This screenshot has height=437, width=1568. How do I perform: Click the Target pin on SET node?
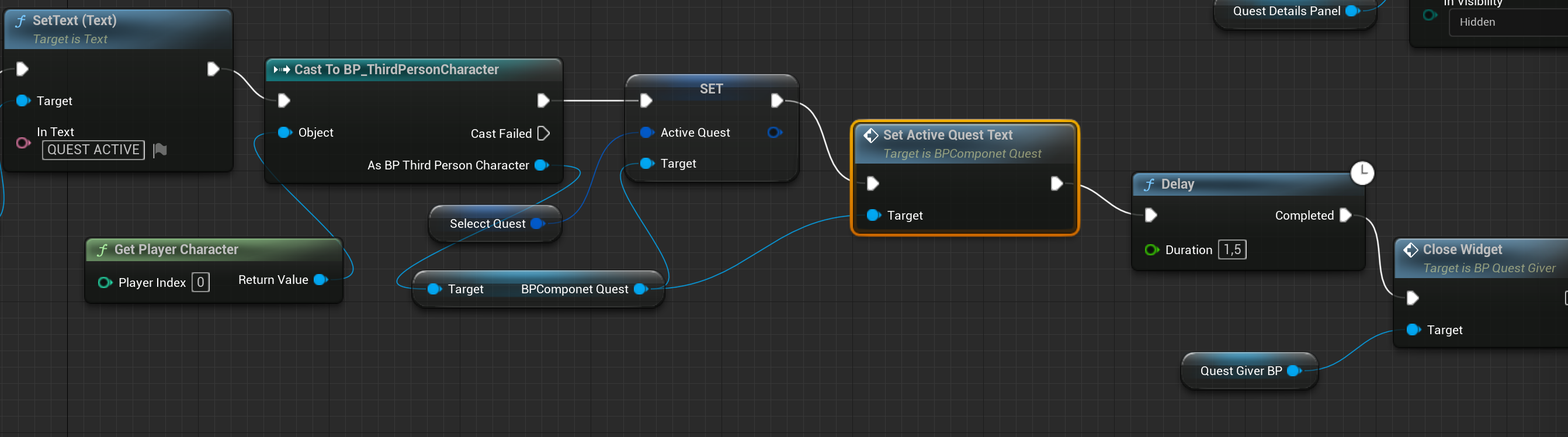pyautogui.click(x=647, y=163)
